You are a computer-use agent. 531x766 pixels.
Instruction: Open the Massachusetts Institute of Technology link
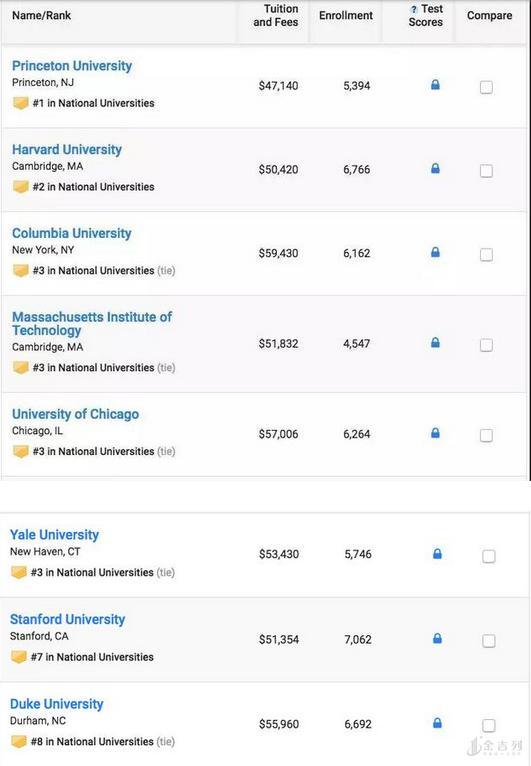(x=92, y=323)
